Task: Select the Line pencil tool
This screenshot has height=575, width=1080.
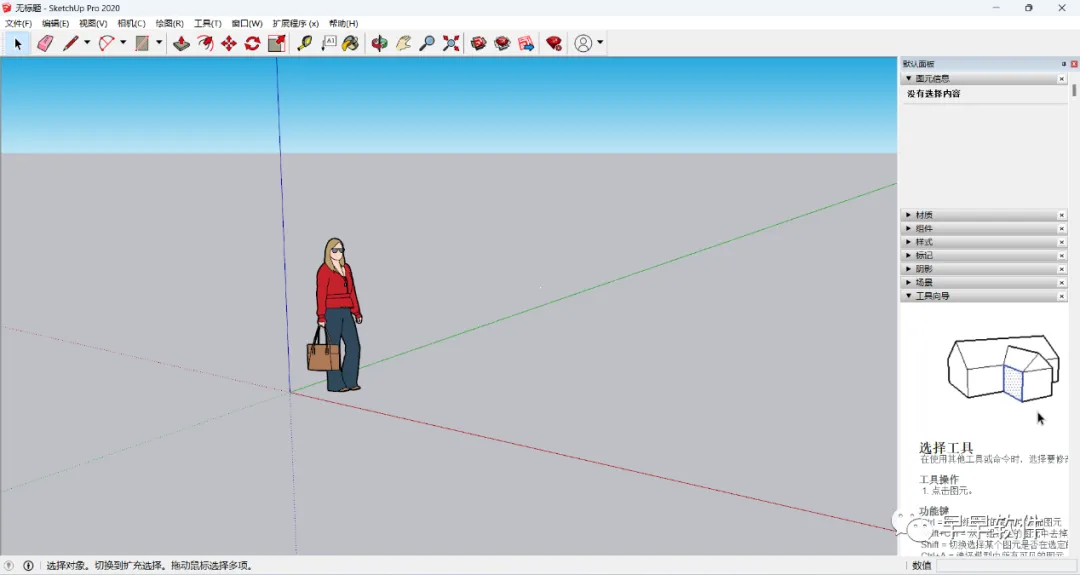Action: (70, 43)
